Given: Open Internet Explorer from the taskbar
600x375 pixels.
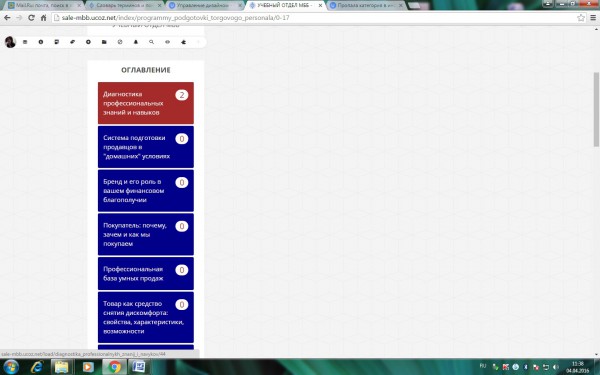Looking at the screenshot, I should coord(37,367).
